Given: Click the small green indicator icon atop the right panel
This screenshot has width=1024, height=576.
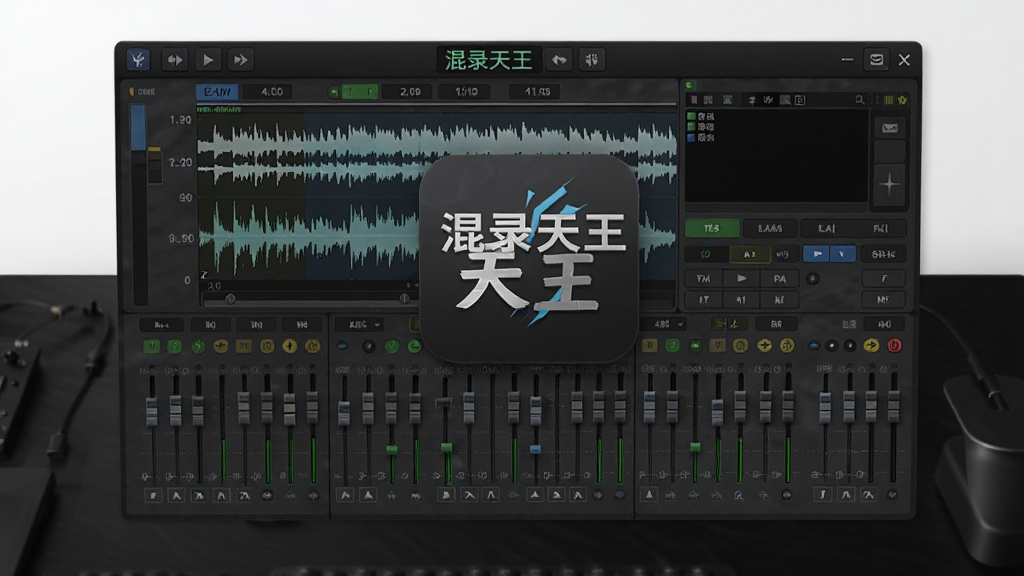Looking at the screenshot, I should click(x=690, y=86).
